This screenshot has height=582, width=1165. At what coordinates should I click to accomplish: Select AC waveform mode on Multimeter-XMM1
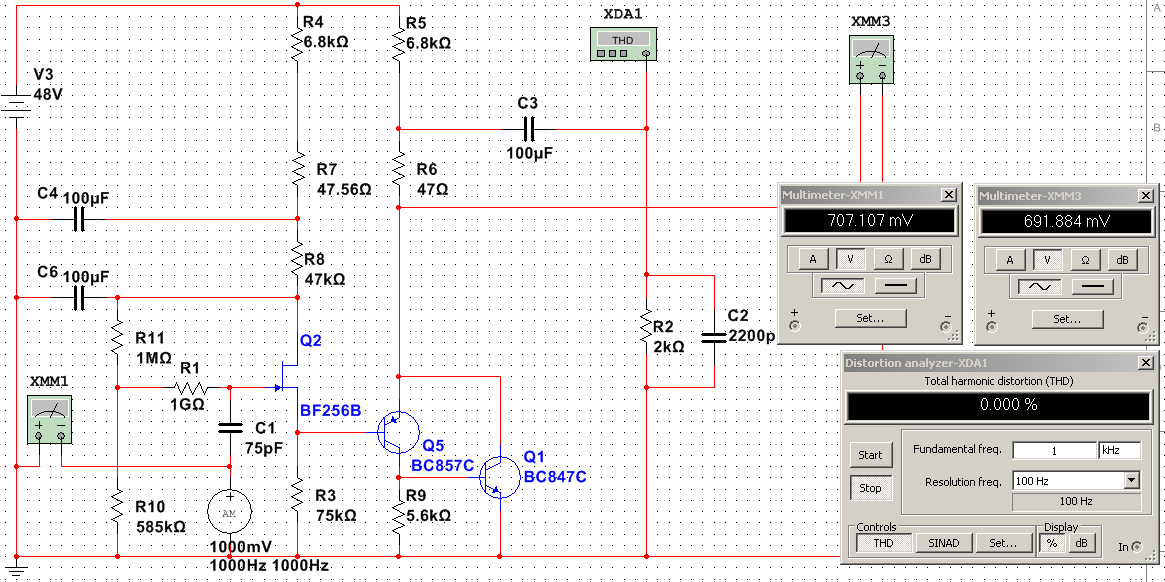[841, 285]
